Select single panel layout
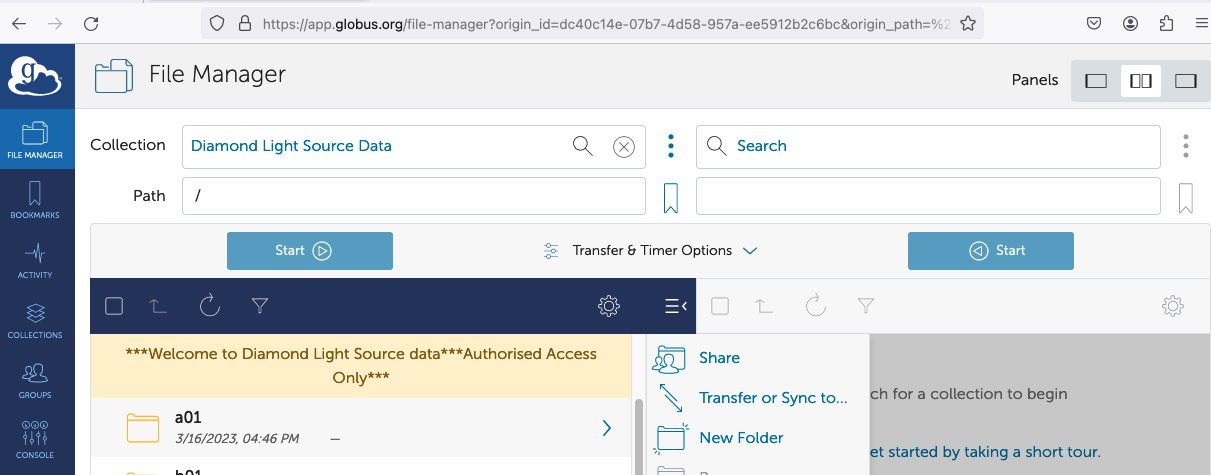The image size is (1211, 475). (1096, 81)
